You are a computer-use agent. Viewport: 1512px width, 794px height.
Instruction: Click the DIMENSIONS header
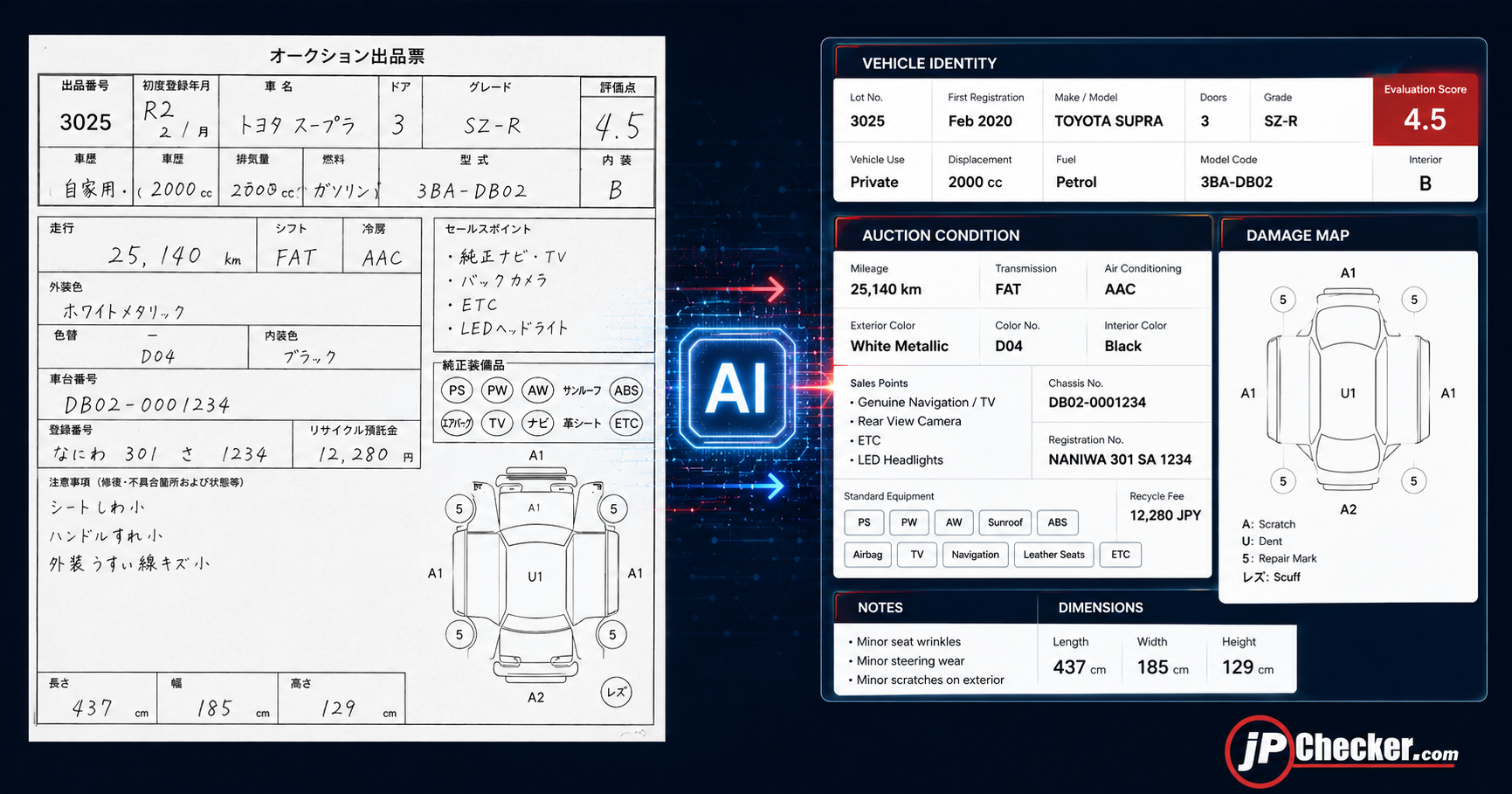(x=1101, y=608)
